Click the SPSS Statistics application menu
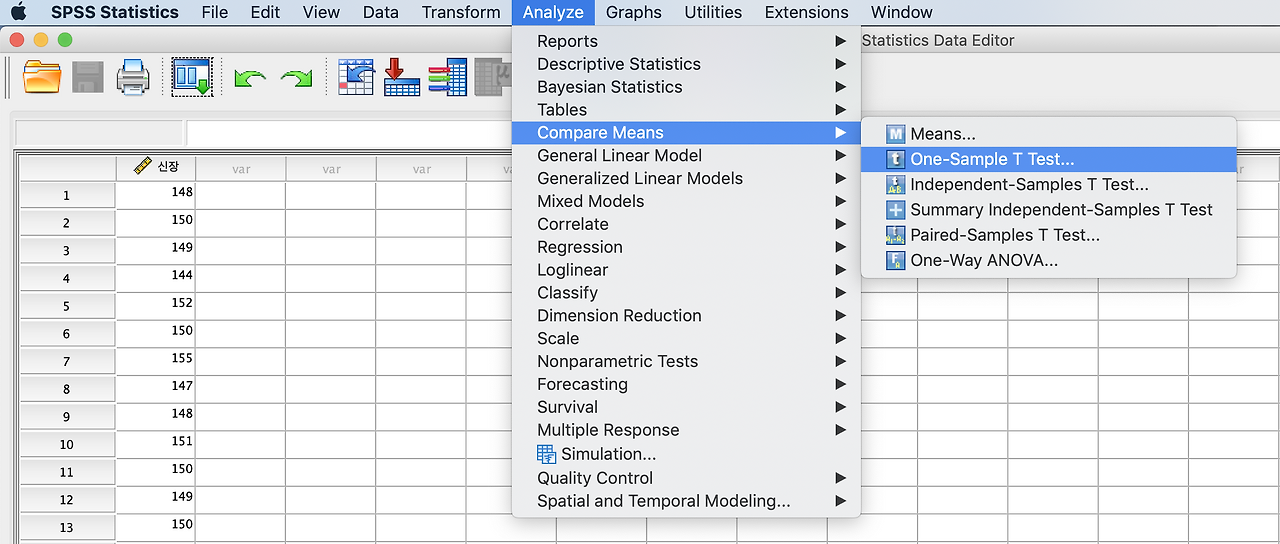 pos(115,12)
